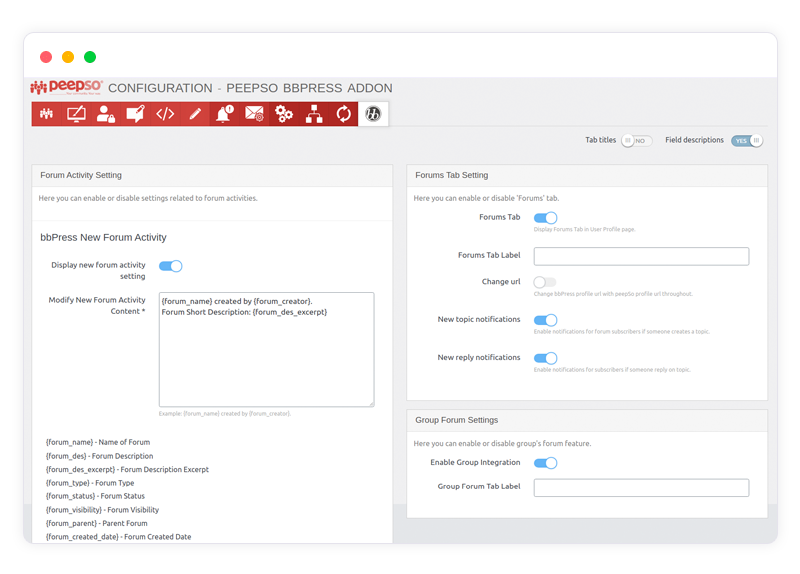Click the Group Forum Settings panel header

587,420
